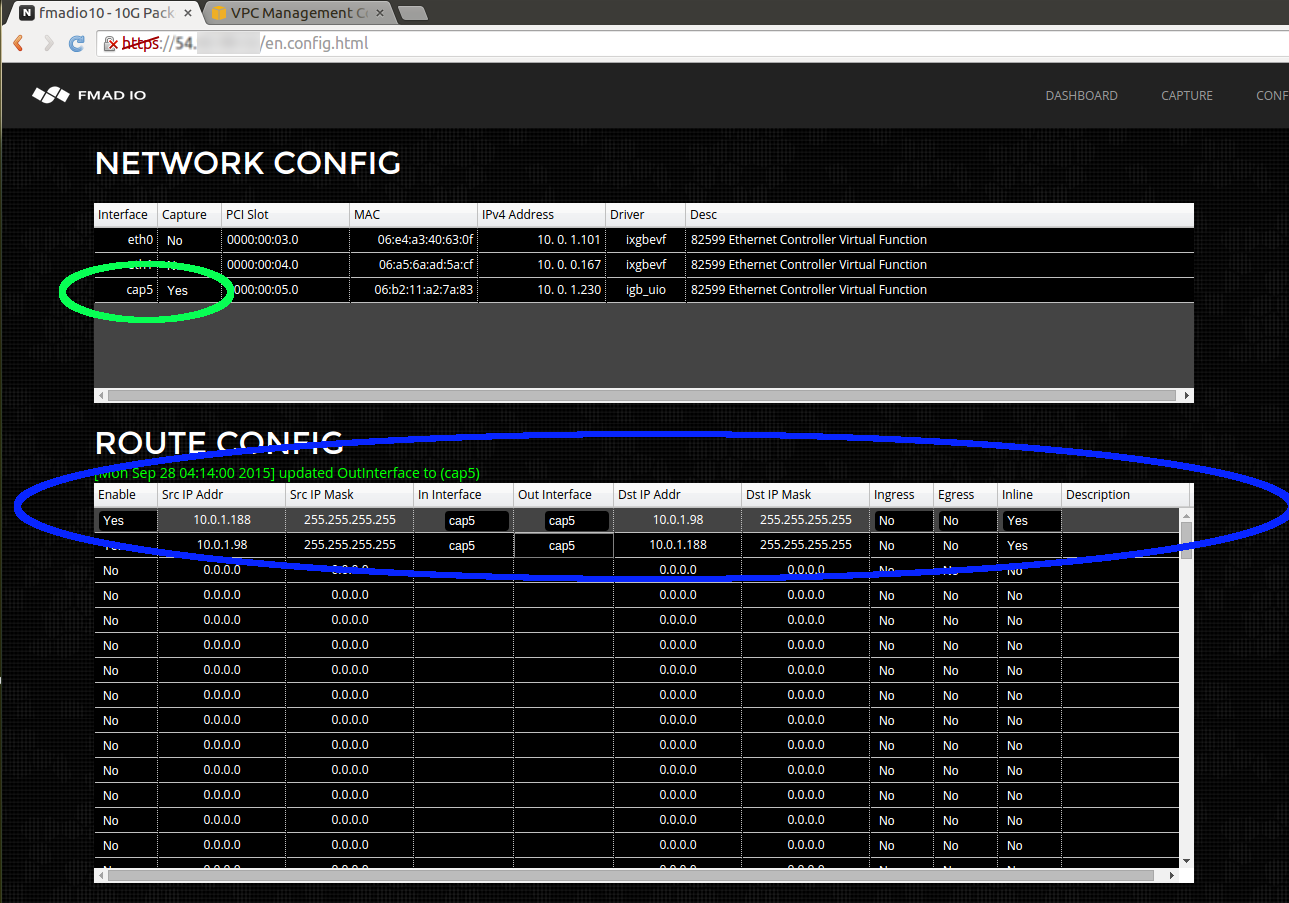The width and height of the screenshot is (1289, 903).
Task: Open the In Interface cap5 selector
Action: coord(475,520)
